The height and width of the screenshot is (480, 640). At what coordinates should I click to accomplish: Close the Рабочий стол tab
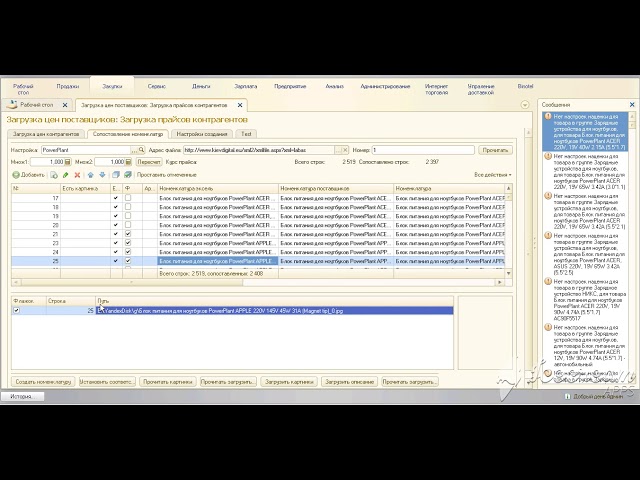click(x=65, y=105)
